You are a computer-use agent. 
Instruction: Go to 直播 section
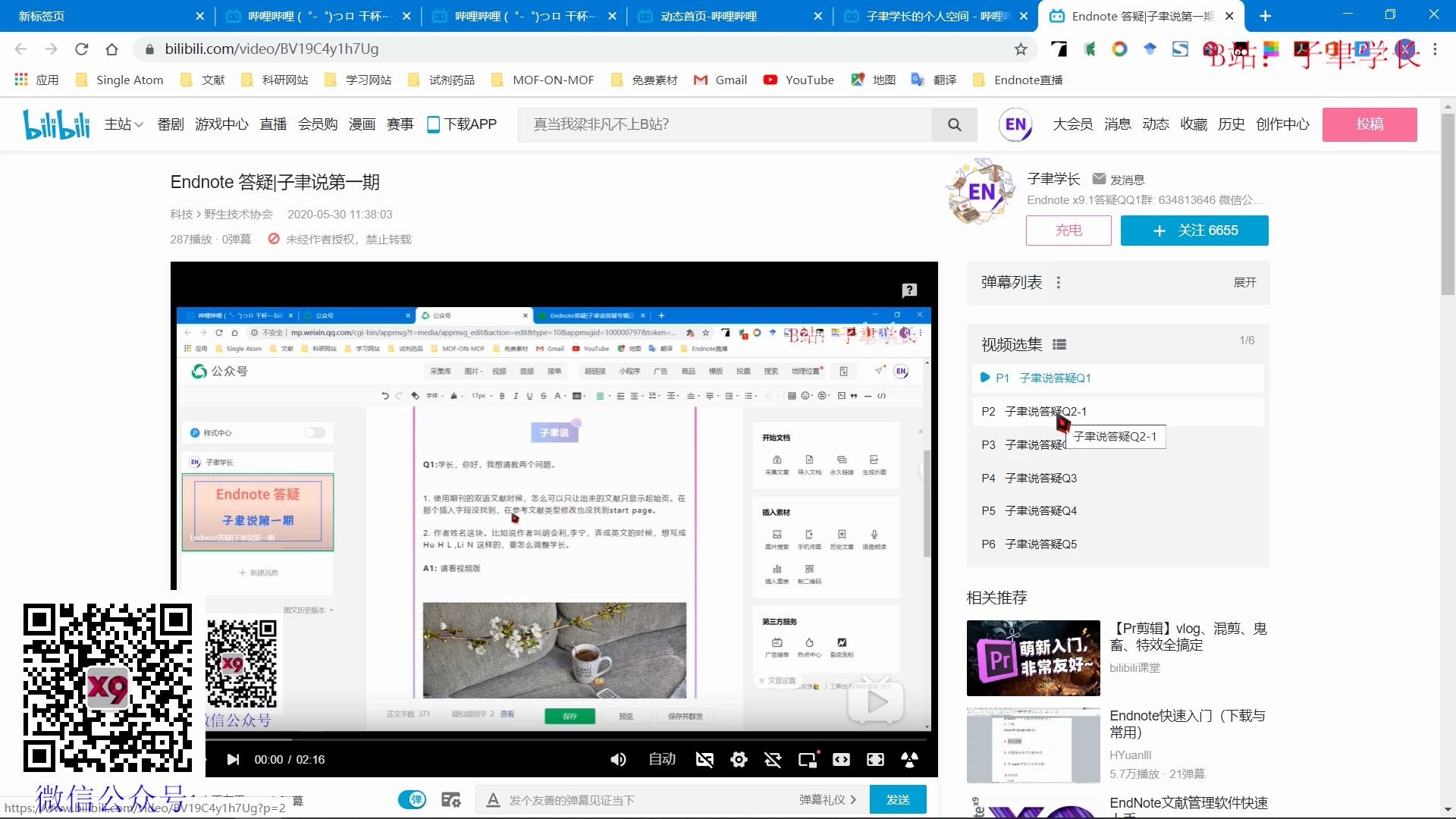[x=273, y=124]
